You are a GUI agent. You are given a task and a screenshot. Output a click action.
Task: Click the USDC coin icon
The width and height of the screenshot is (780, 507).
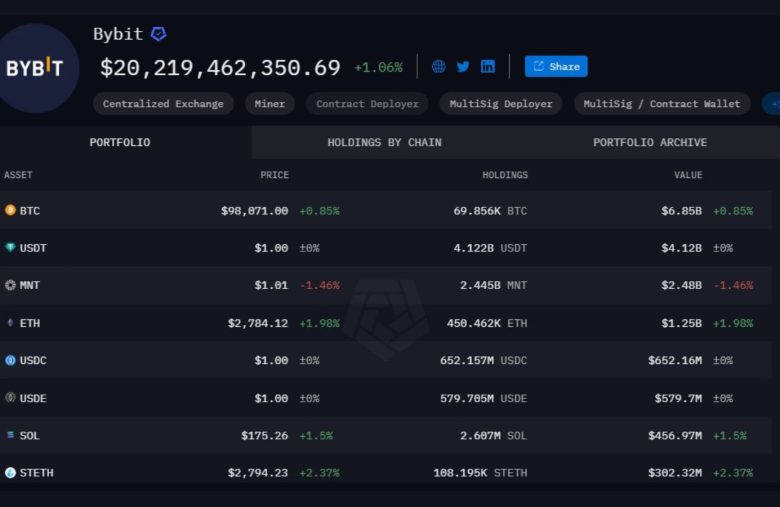(10, 360)
